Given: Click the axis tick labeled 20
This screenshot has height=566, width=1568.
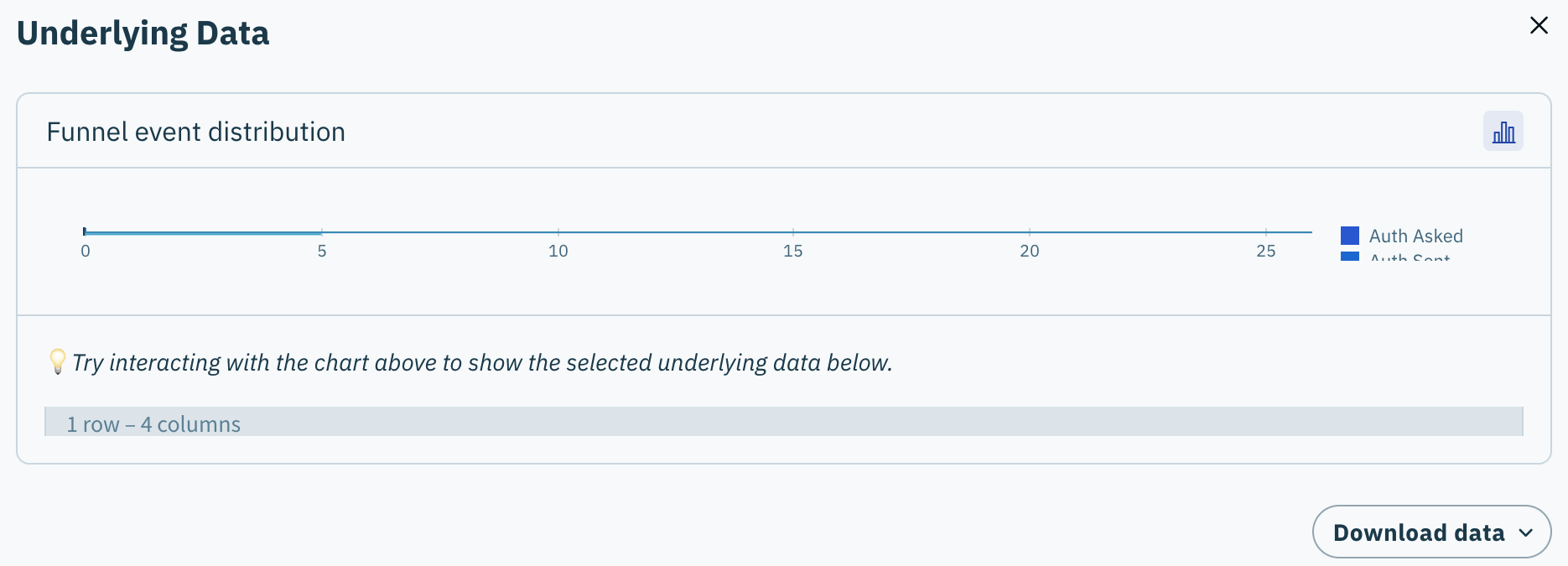Looking at the screenshot, I should 1030,251.
